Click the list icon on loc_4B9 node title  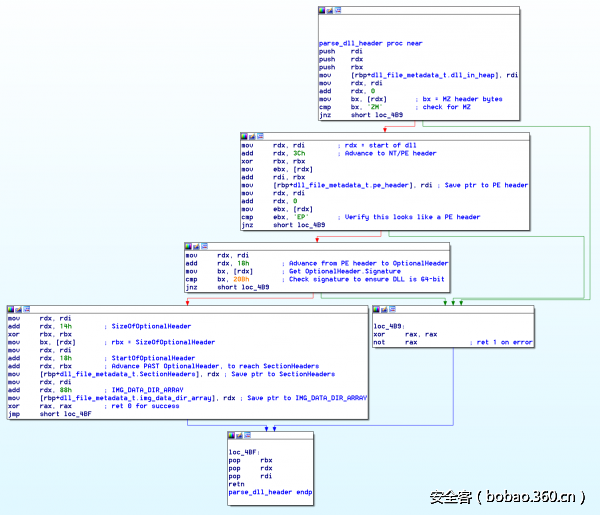391,309
